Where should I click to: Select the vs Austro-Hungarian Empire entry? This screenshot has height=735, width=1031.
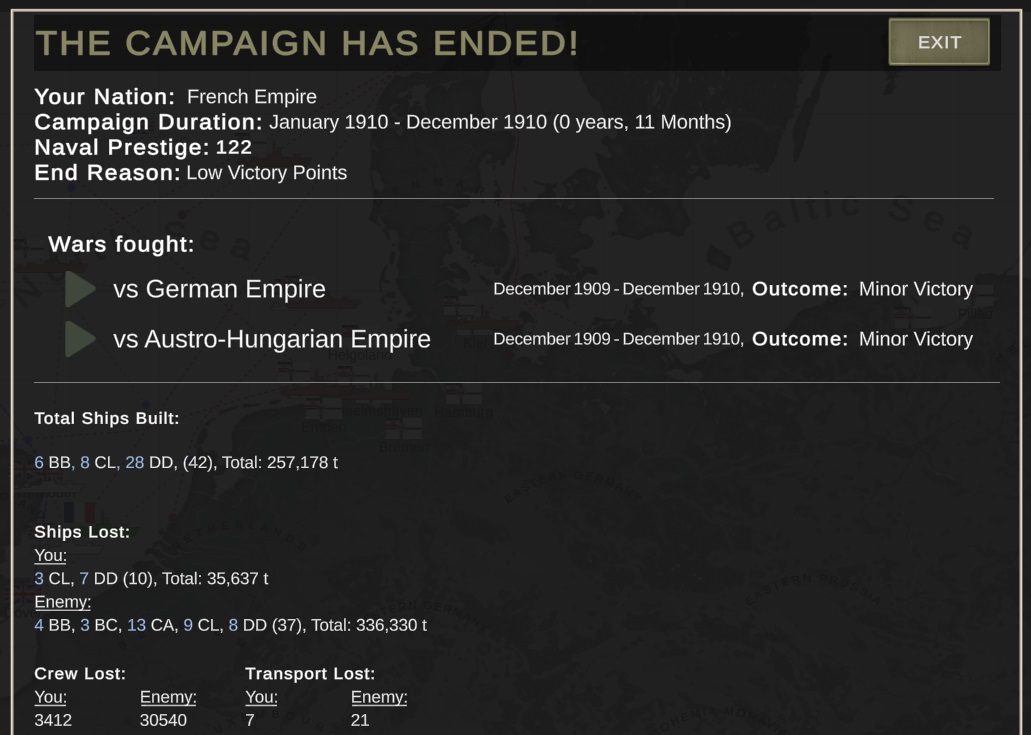pos(272,339)
